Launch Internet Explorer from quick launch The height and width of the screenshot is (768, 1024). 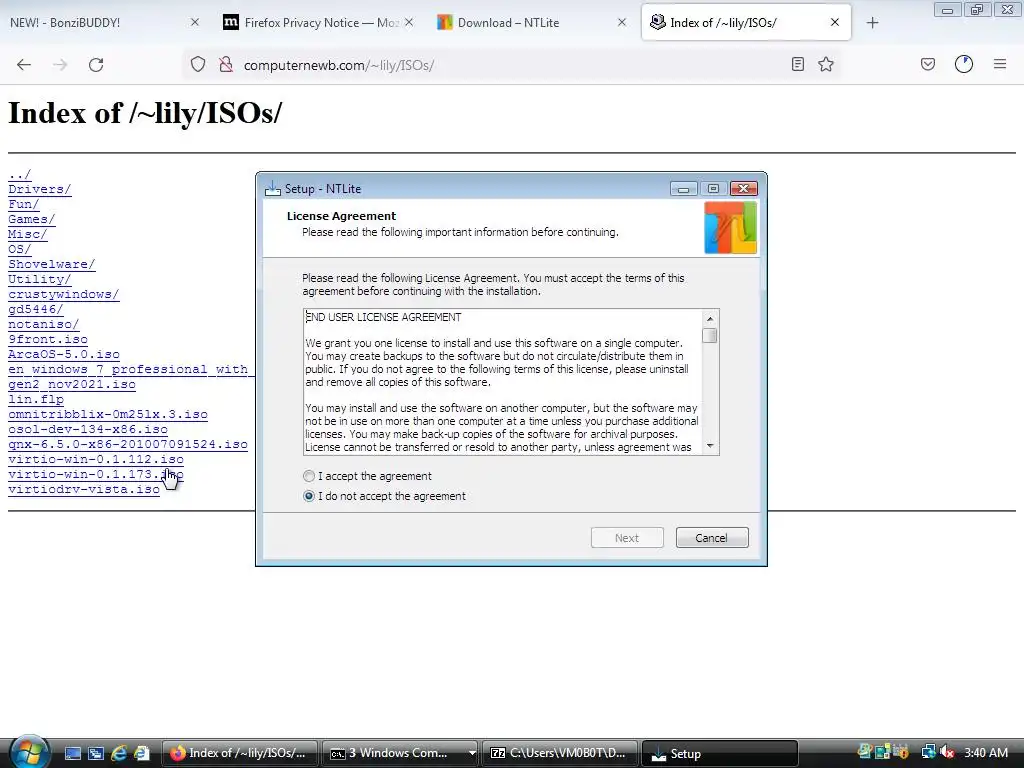119,754
